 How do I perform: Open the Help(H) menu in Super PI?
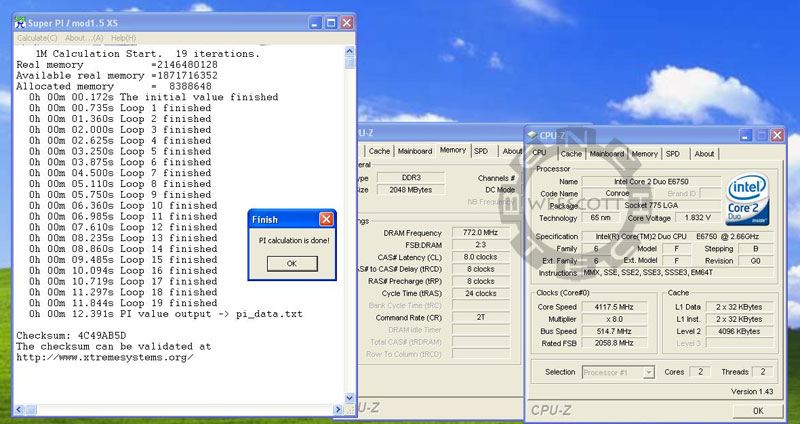123,38
